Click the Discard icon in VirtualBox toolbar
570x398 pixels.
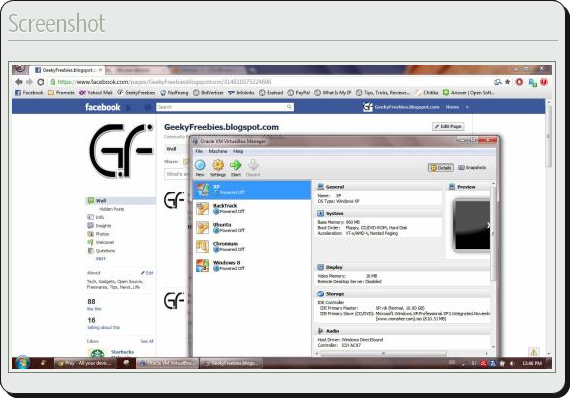tap(253, 165)
